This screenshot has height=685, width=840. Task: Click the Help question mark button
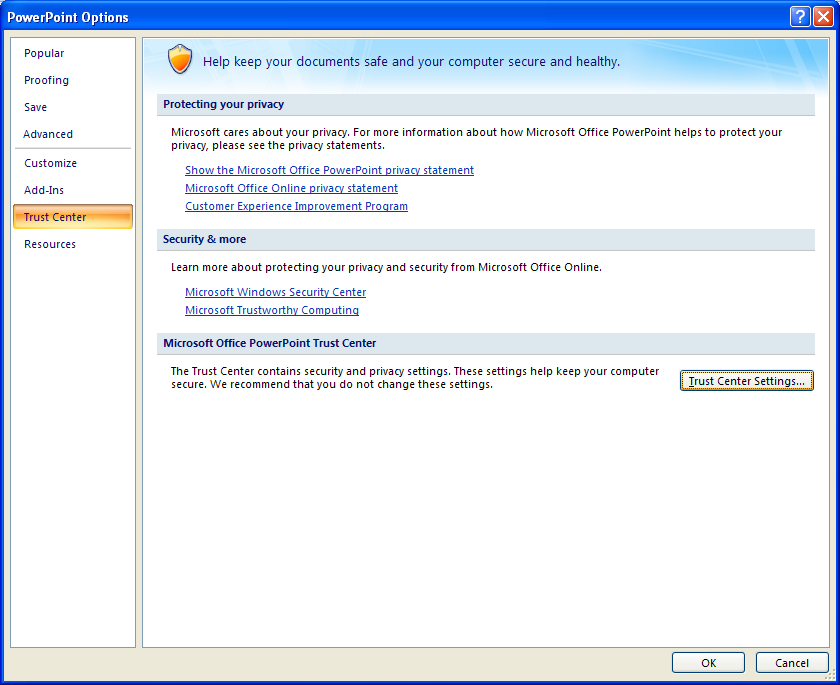tap(800, 17)
